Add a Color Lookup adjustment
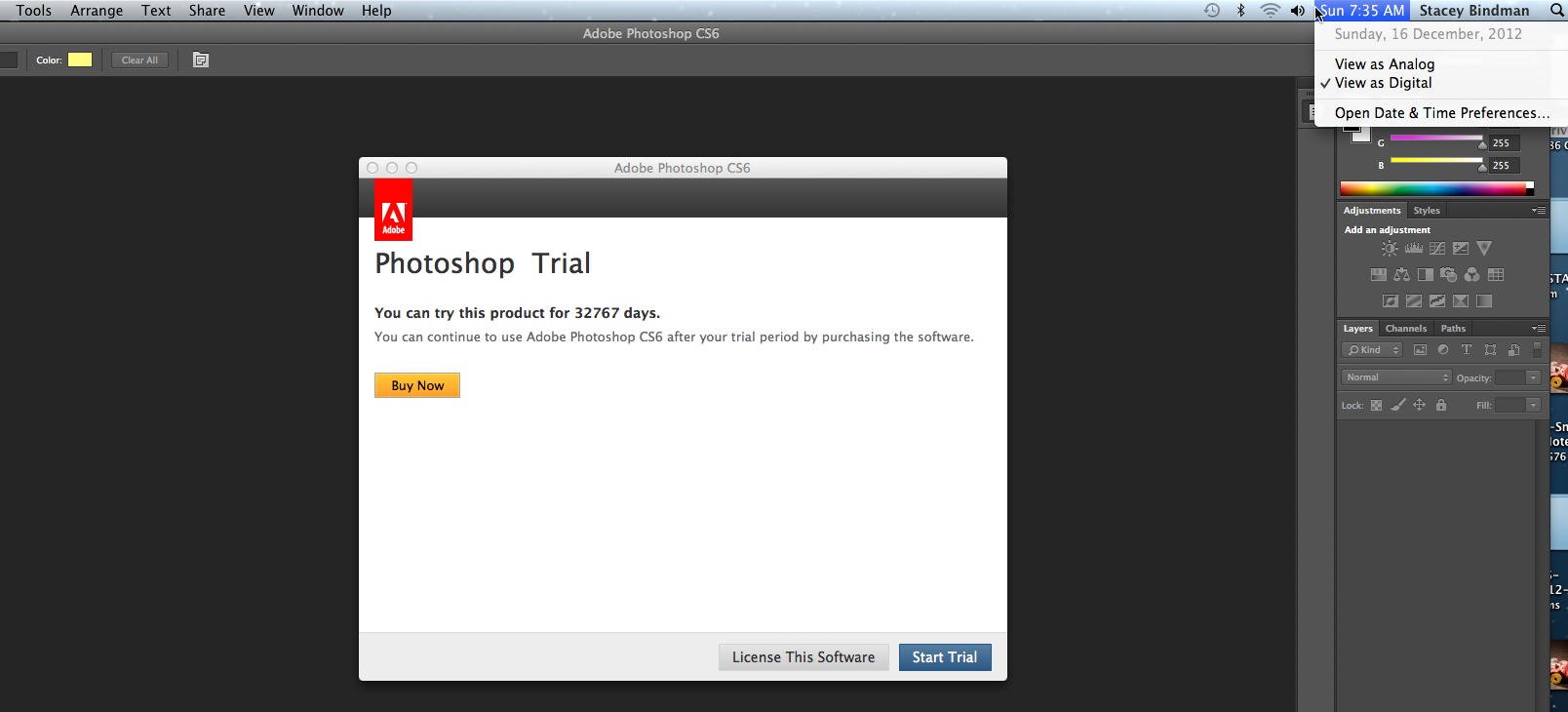This screenshot has width=1568, height=712. click(x=1496, y=275)
